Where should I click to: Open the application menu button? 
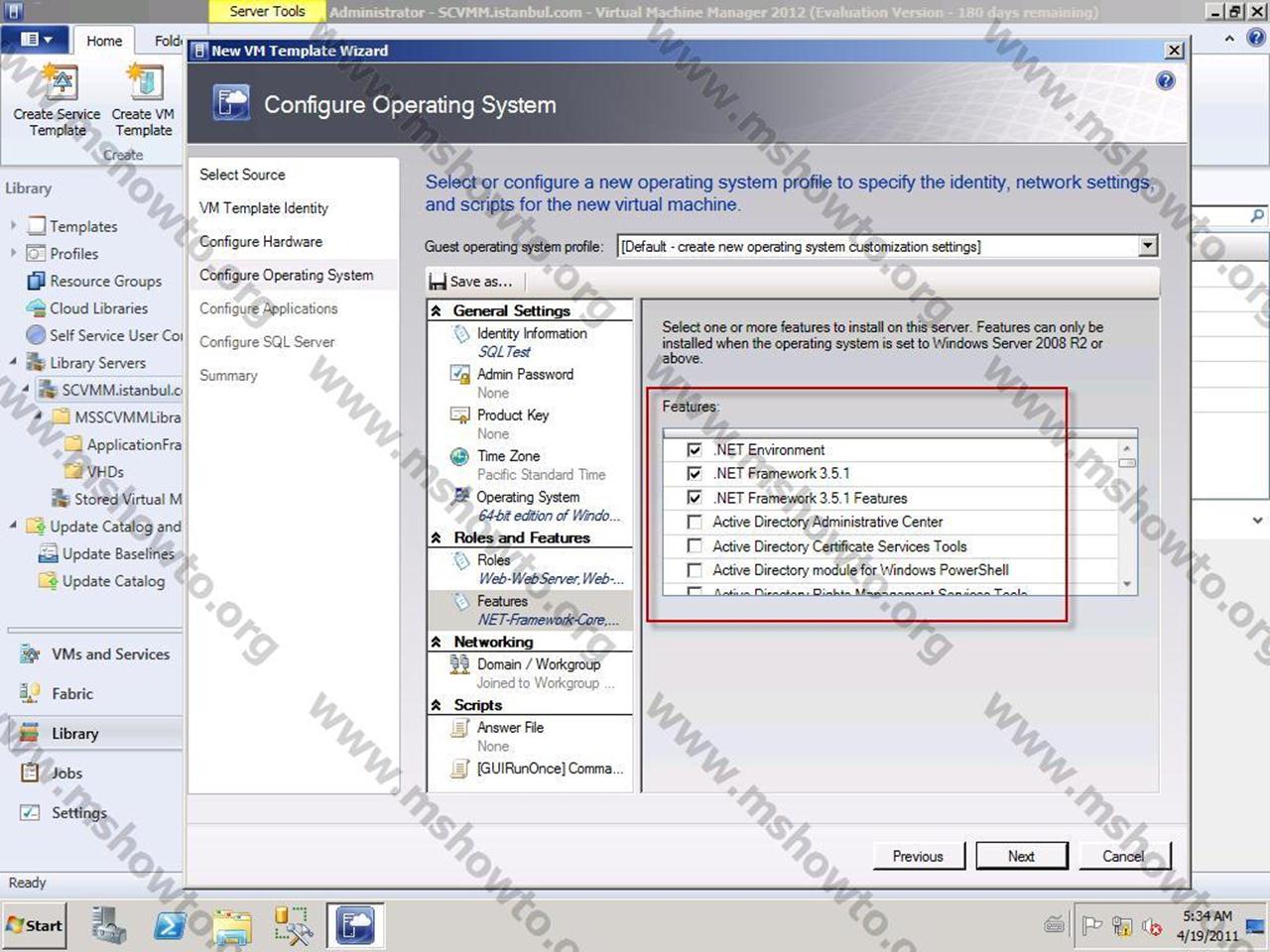[x=36, y=40]
